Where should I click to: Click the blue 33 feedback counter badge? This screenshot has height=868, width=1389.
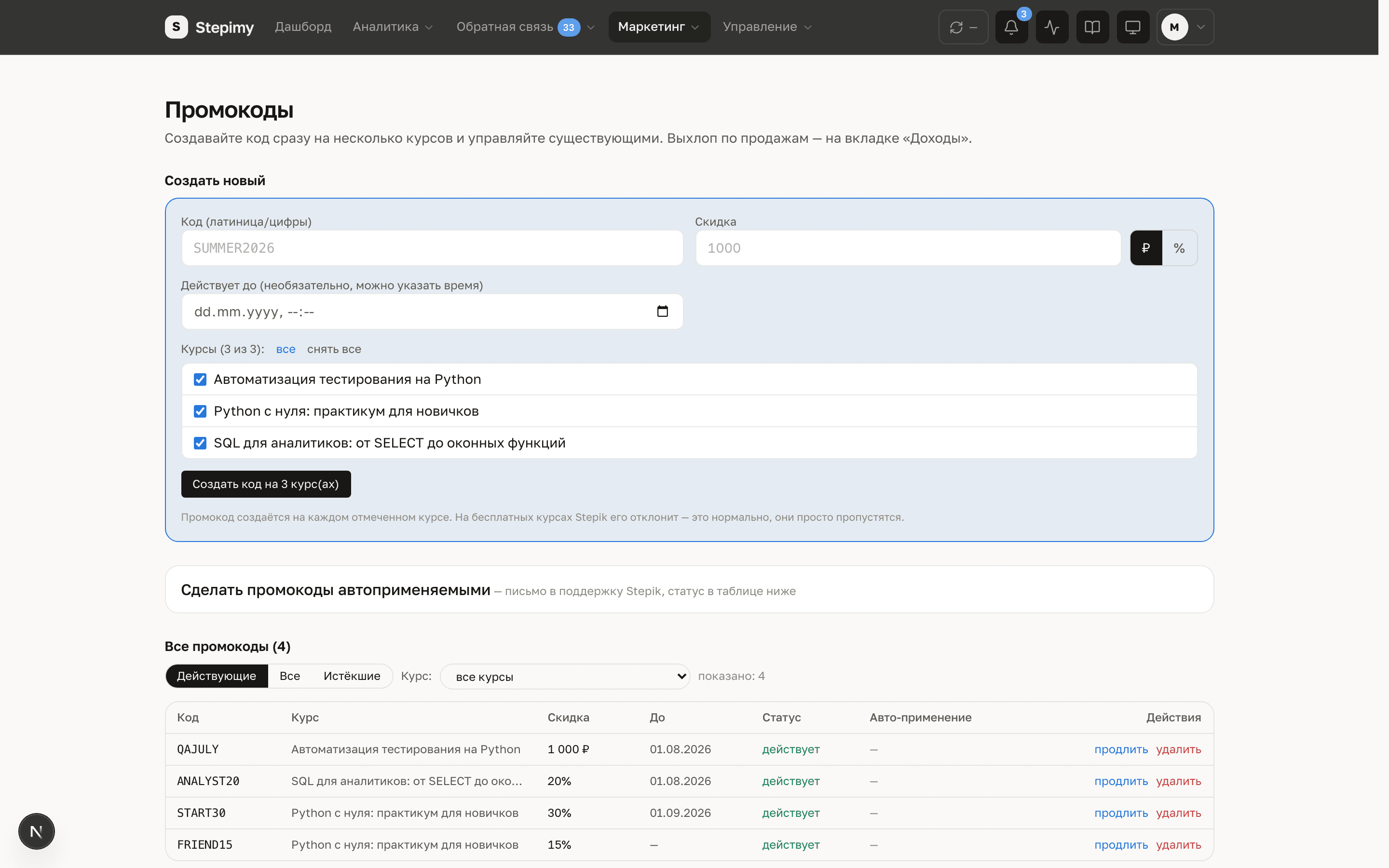(568, 27)
